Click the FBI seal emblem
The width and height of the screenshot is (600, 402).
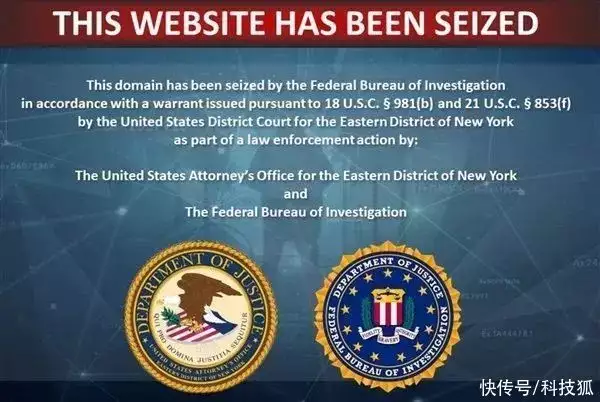[388, 316]
